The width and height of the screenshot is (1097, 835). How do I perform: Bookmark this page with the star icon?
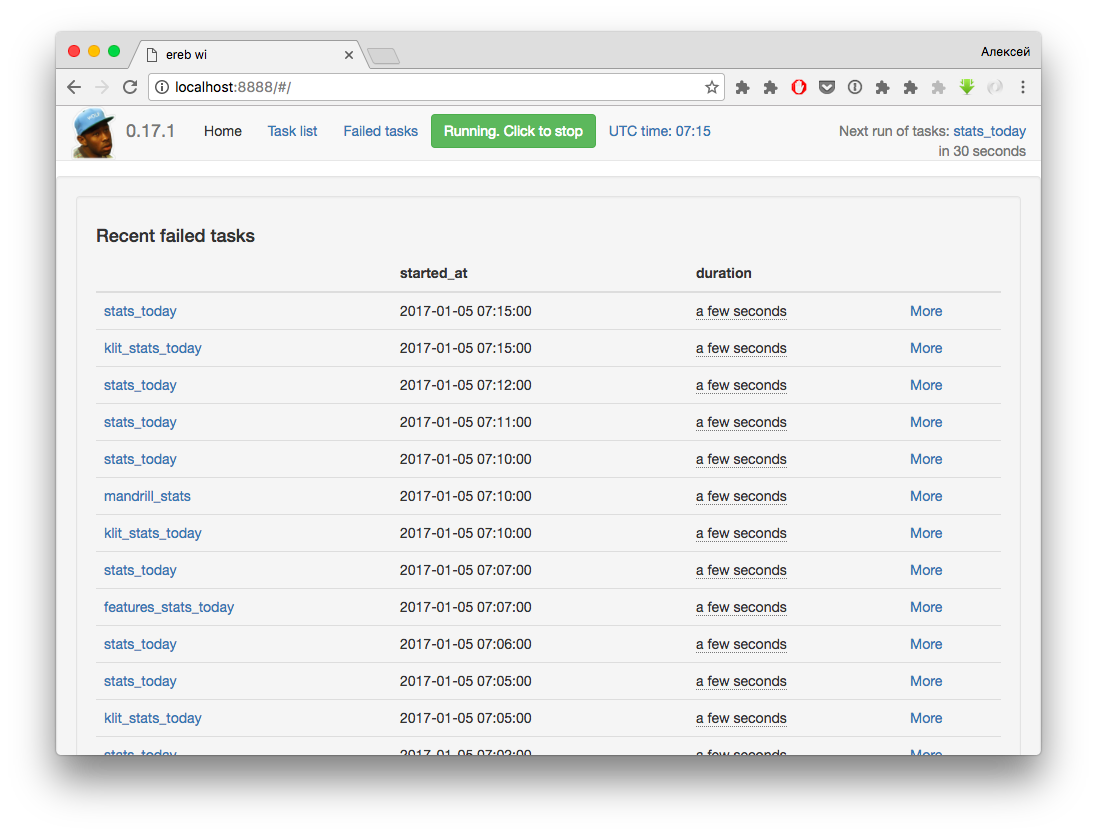click(711, 87)
